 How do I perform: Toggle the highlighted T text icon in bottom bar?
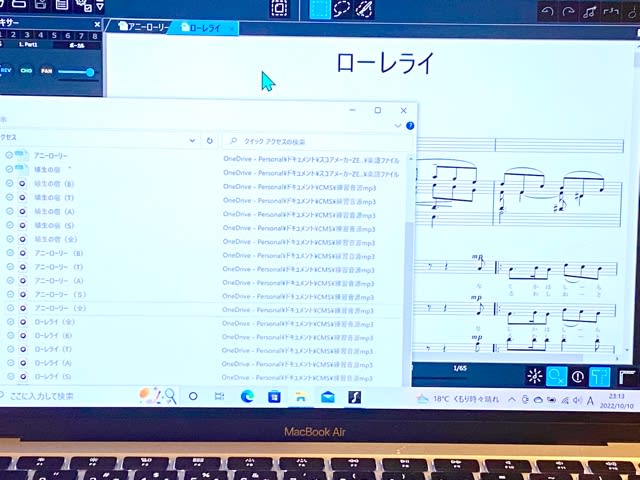tap(600, 377)
